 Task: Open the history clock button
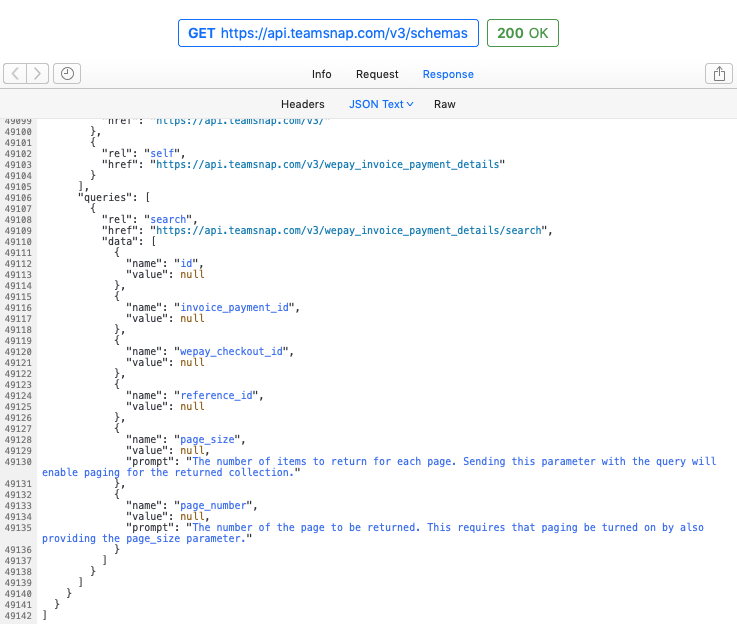[x=67, y=74]
